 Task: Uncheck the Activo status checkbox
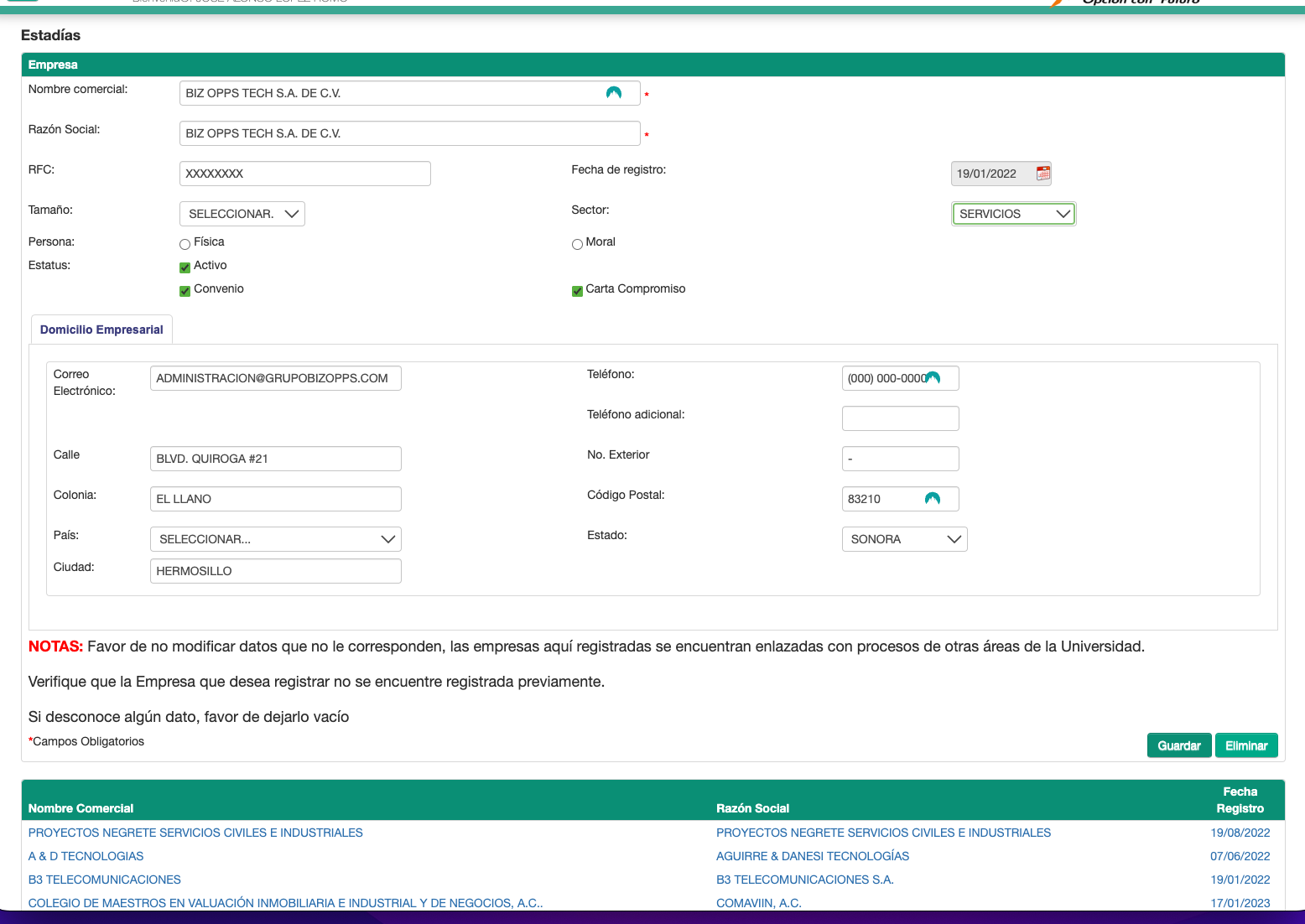pyautogui.click(x=185, y=267)
